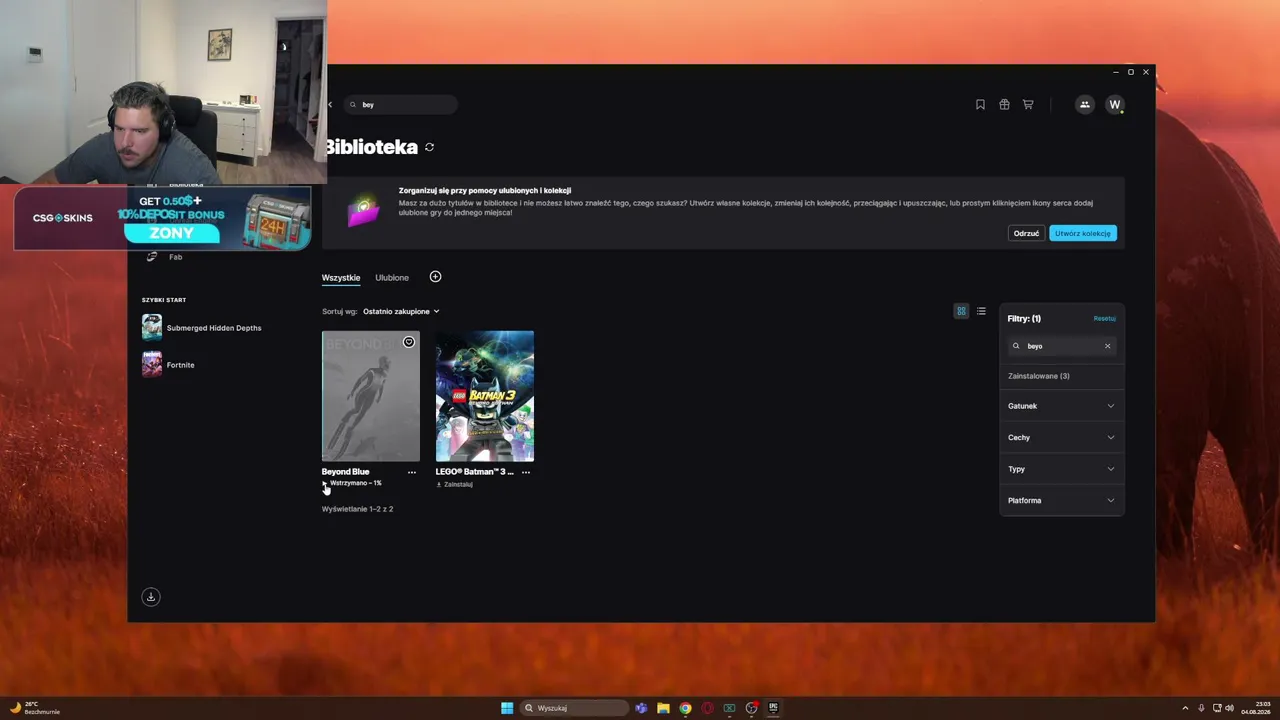1280x720 pixels.
Task: Open more options for Beyond Blue
Action: 412,472
